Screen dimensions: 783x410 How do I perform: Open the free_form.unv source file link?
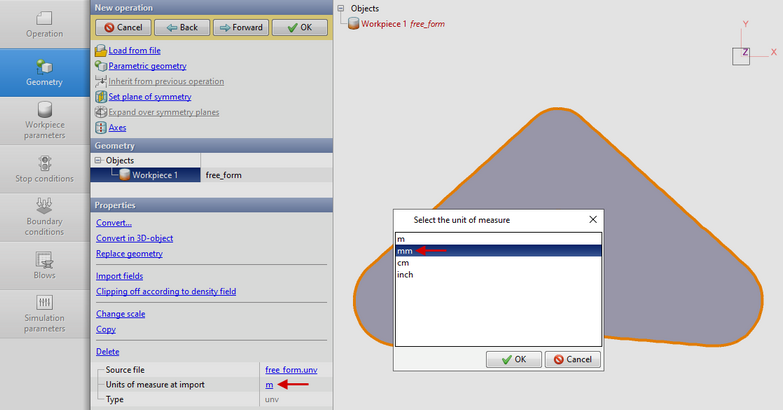pyautogui.click(x=292, y=370)
